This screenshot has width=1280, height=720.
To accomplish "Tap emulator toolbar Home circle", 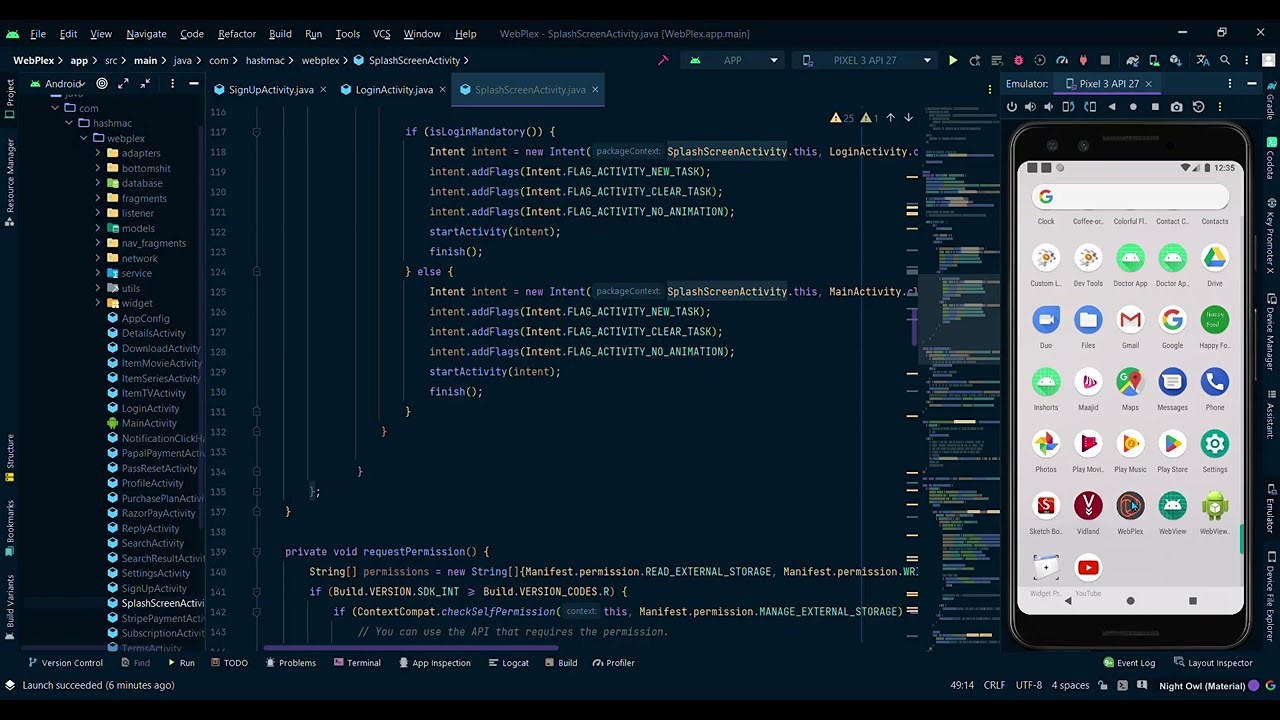I will point(1133,107).
